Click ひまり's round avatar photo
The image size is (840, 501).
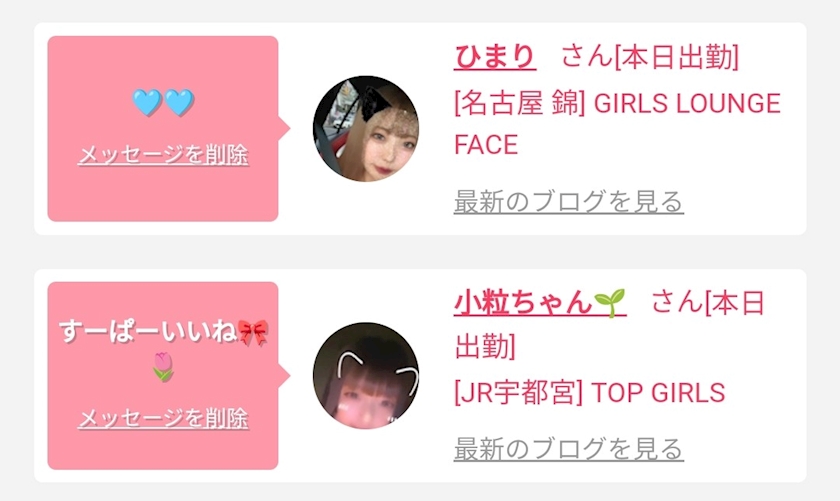[x=366, y=129]
